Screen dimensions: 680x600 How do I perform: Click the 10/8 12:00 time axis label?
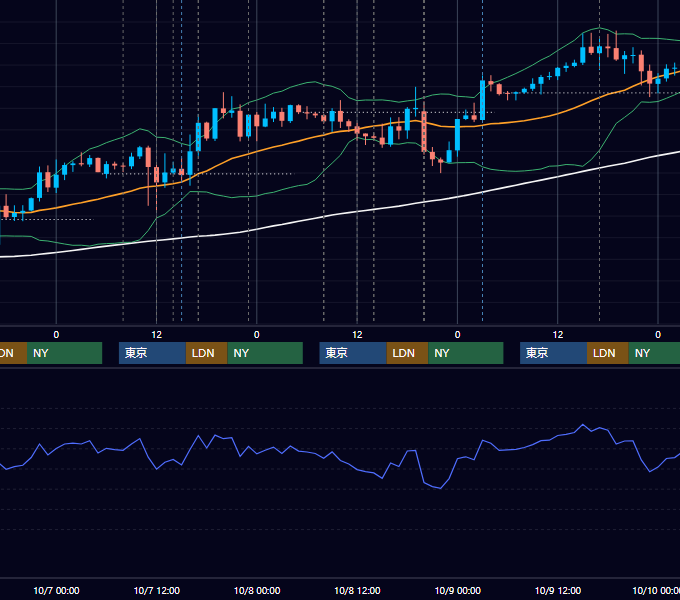click(357, 590)
